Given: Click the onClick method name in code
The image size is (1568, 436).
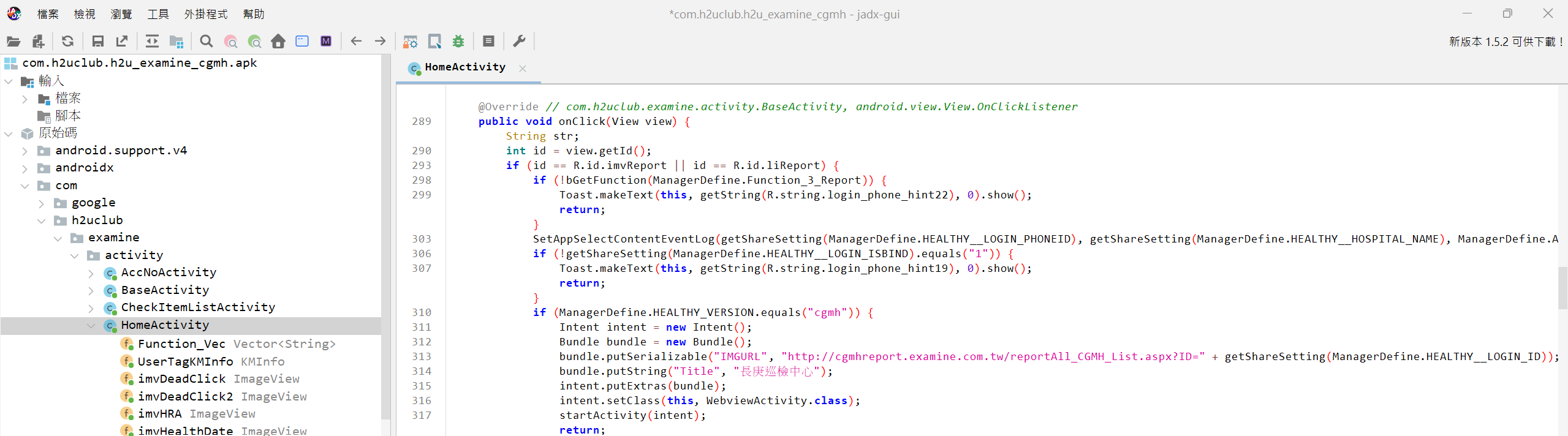Looking at the screenshot, I should click(581, 121).
